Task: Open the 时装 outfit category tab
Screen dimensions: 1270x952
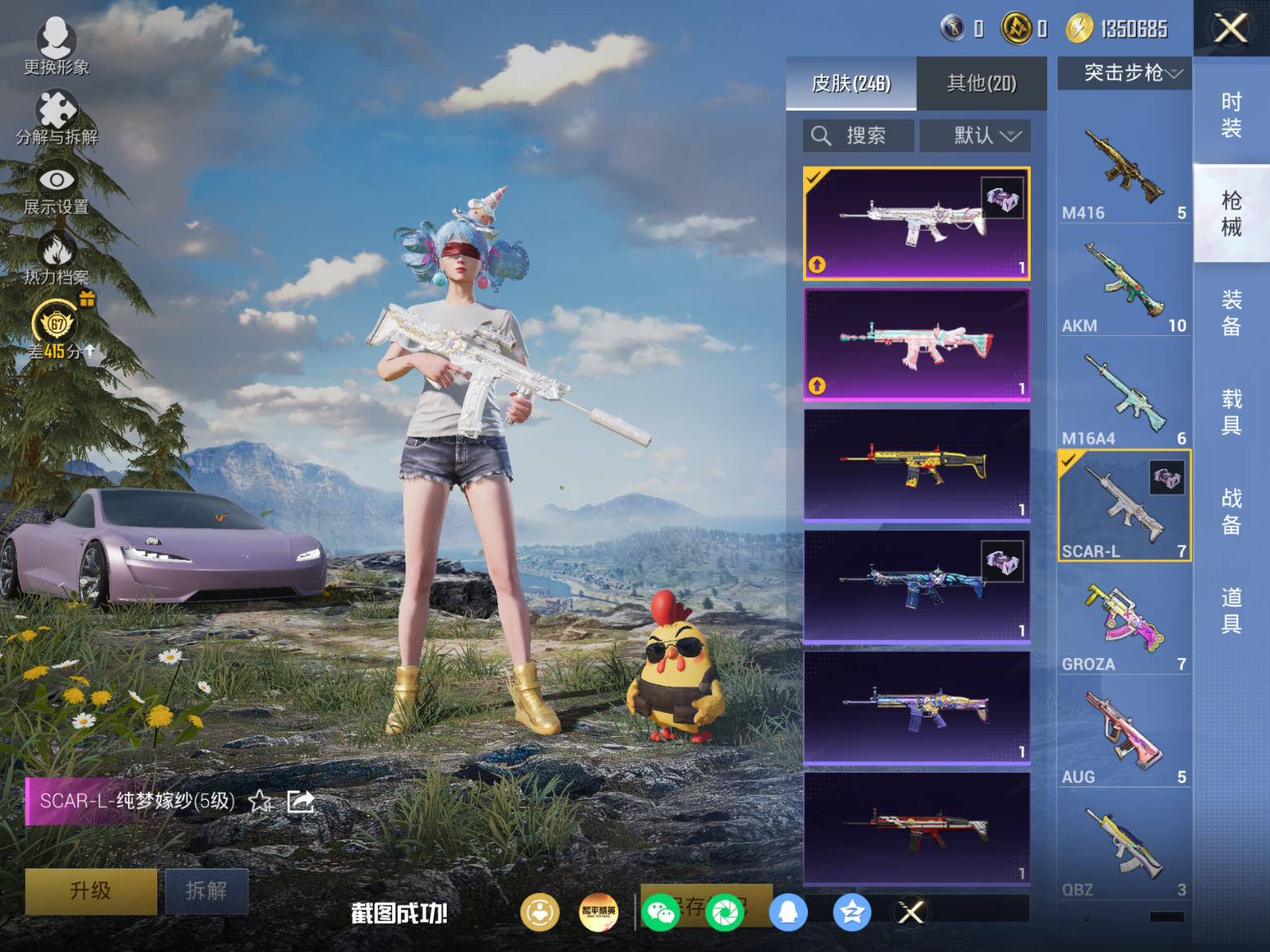Action: click(1231, 115)
